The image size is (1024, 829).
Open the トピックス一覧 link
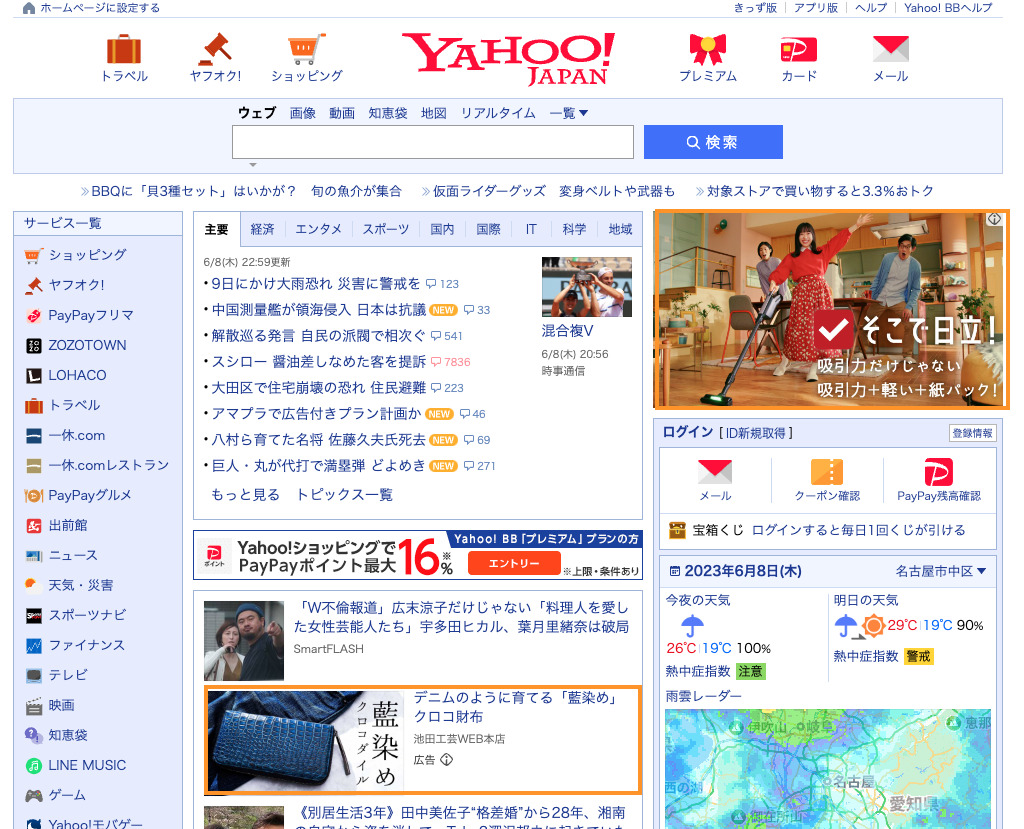[x=344, y=495]
